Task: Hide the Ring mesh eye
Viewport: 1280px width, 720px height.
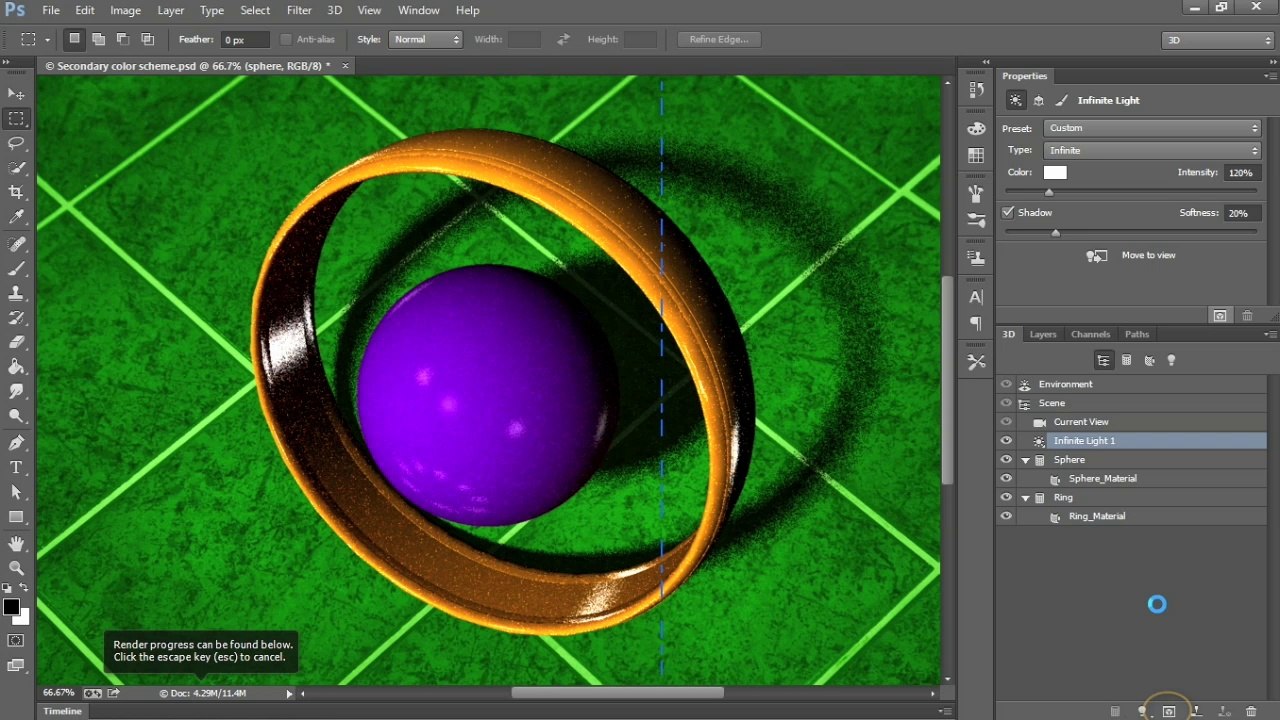Action: [1006, 498]
